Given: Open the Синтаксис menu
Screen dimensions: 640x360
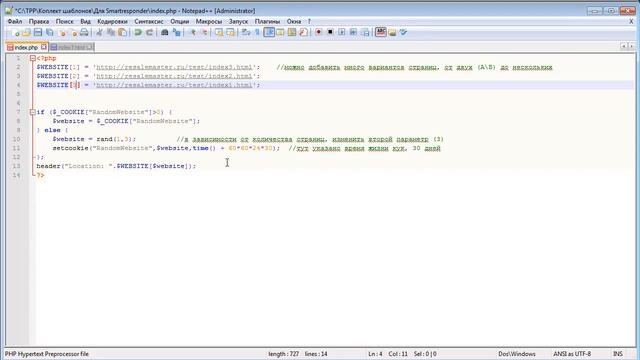Looking at the screenshot, I should pos(149,21).
